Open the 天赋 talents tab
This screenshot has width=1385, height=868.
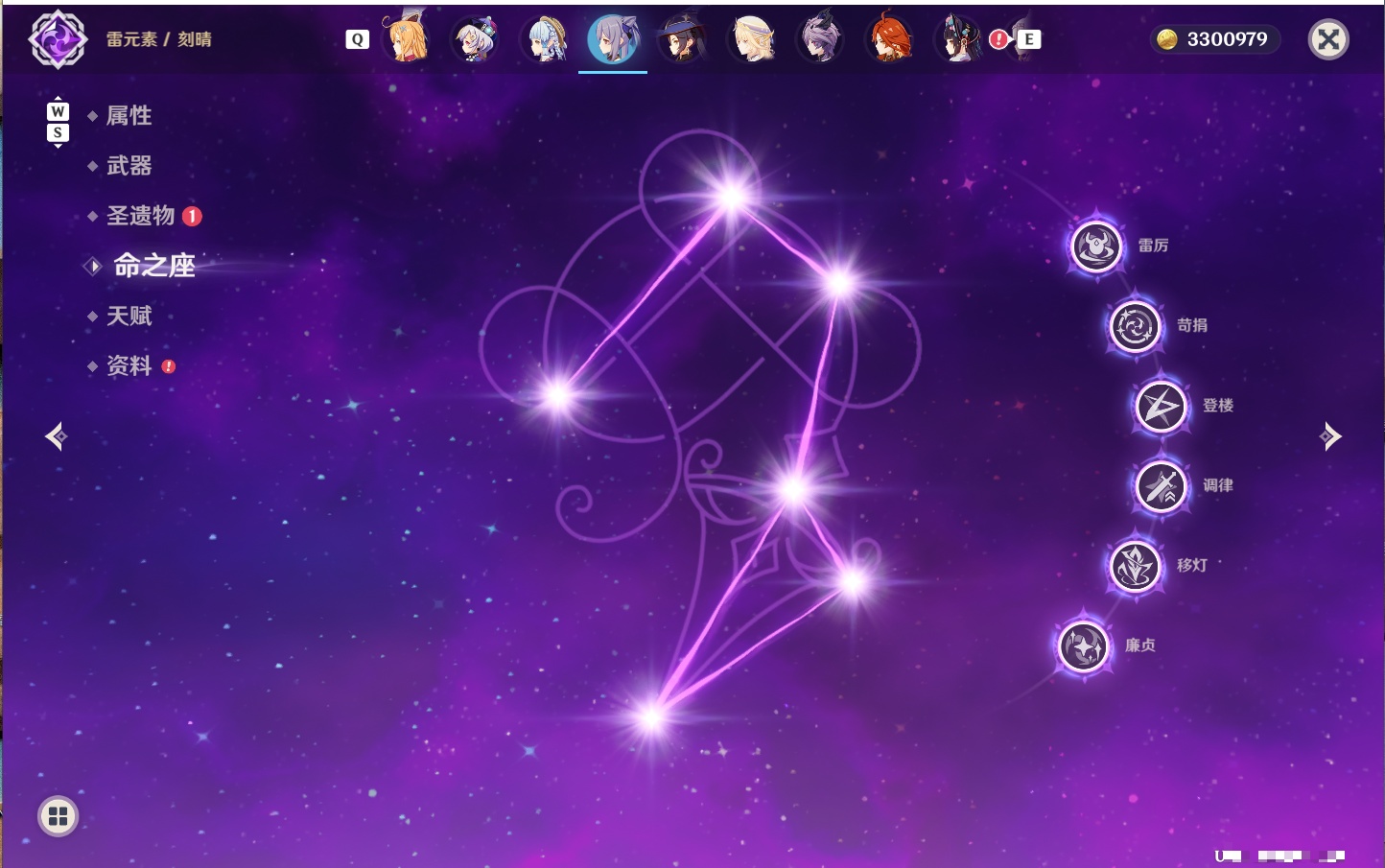pos(129,316)
